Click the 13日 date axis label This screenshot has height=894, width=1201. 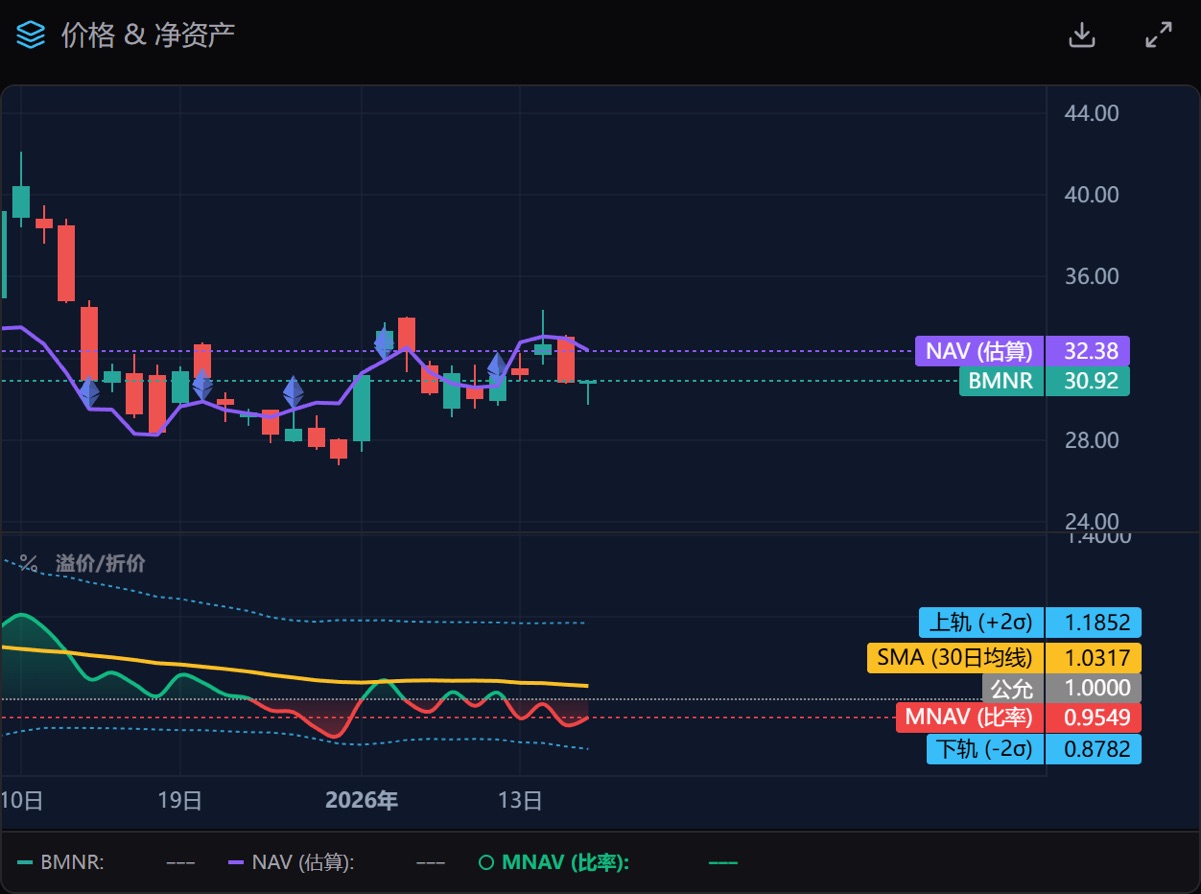(520, 800)
